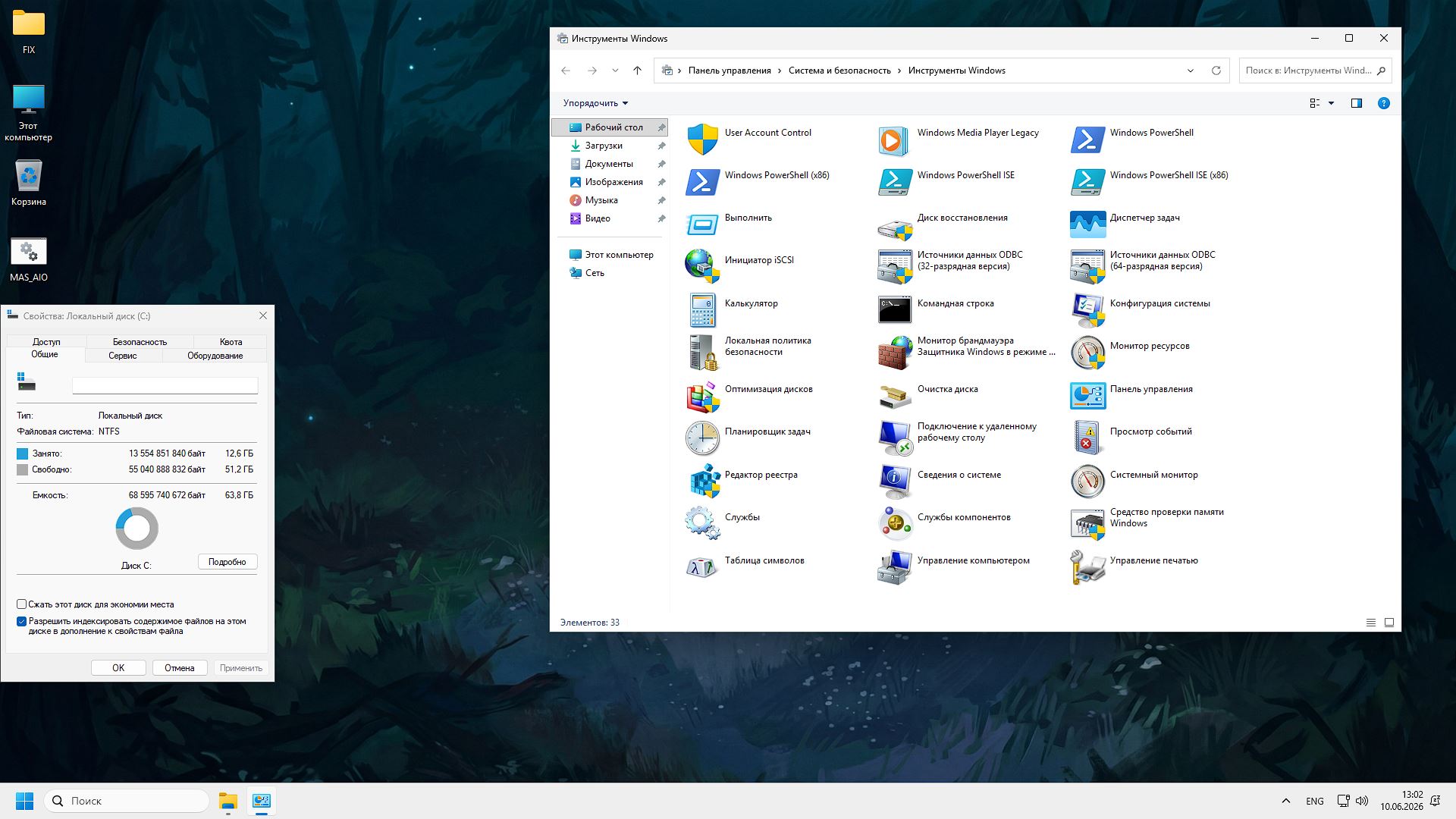Open Средство проверки памяти Windows icon
This screenshot has width=1456, height=819.
1087,524
